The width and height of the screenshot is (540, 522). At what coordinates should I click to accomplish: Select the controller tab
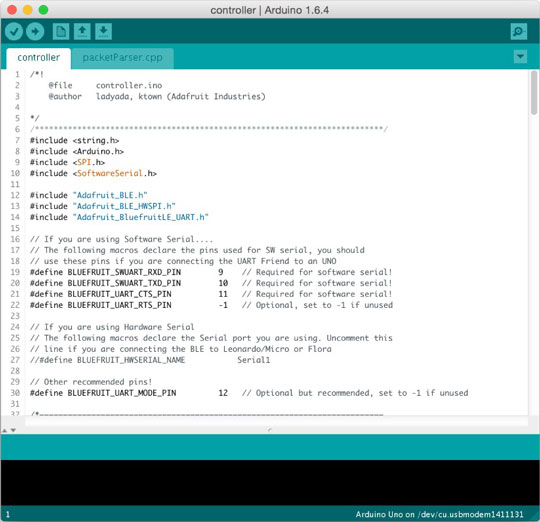point(39,58)
